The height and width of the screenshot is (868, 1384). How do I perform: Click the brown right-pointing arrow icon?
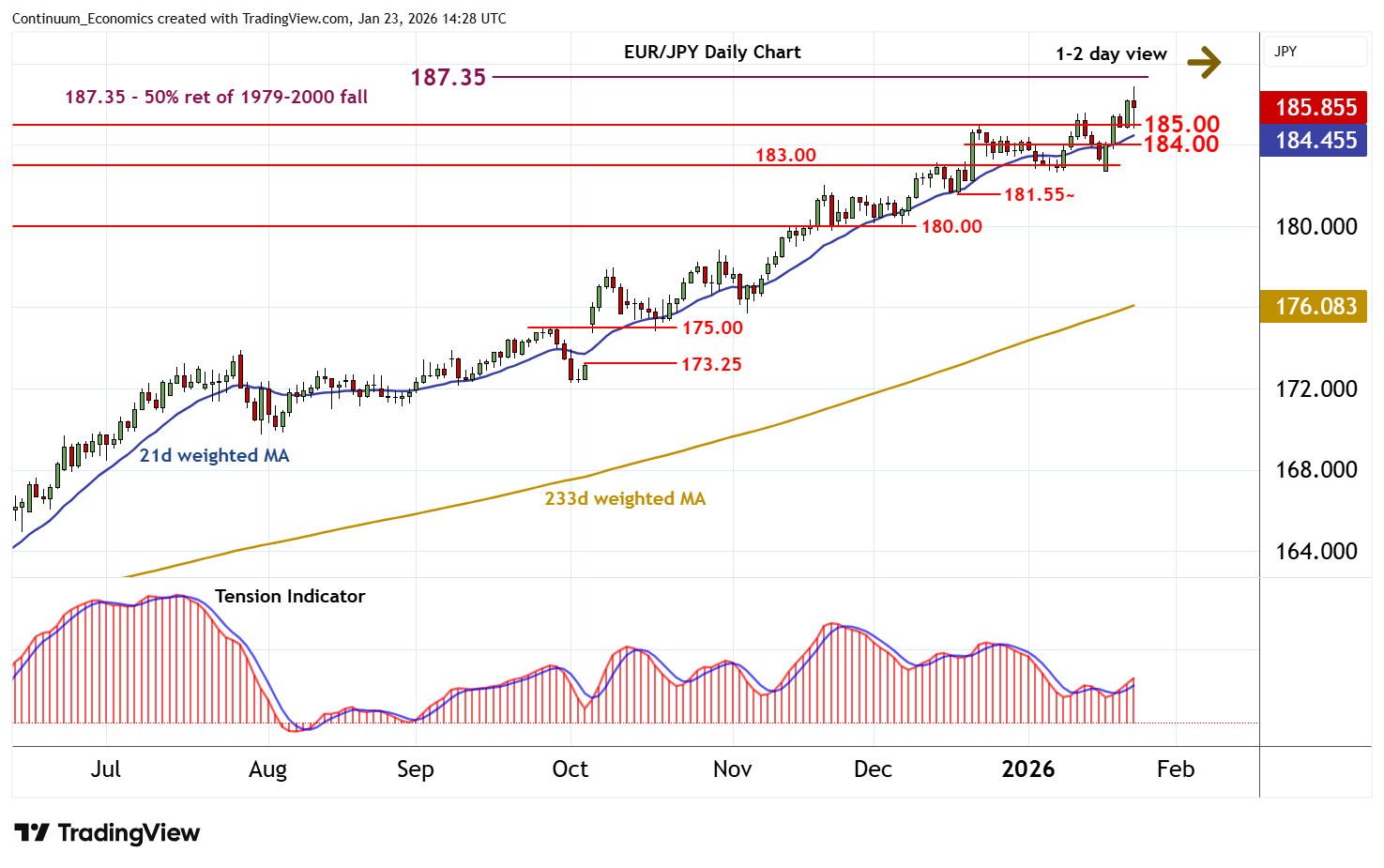tap(1203, 63)
